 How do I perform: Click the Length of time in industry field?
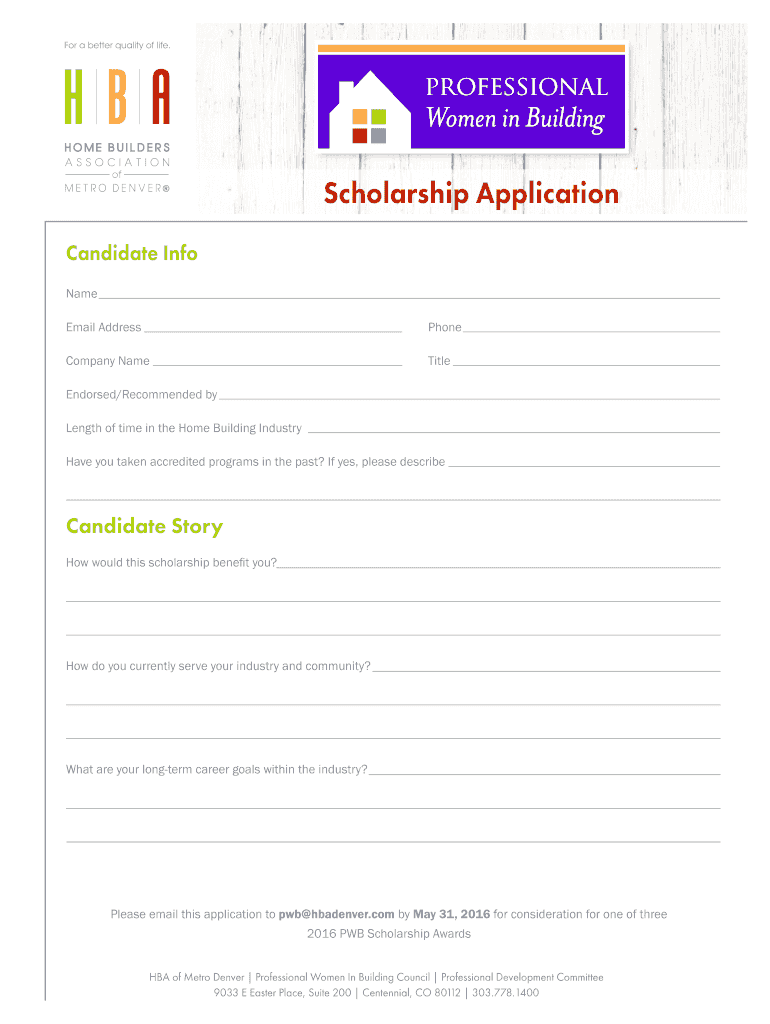coord(514,428)
